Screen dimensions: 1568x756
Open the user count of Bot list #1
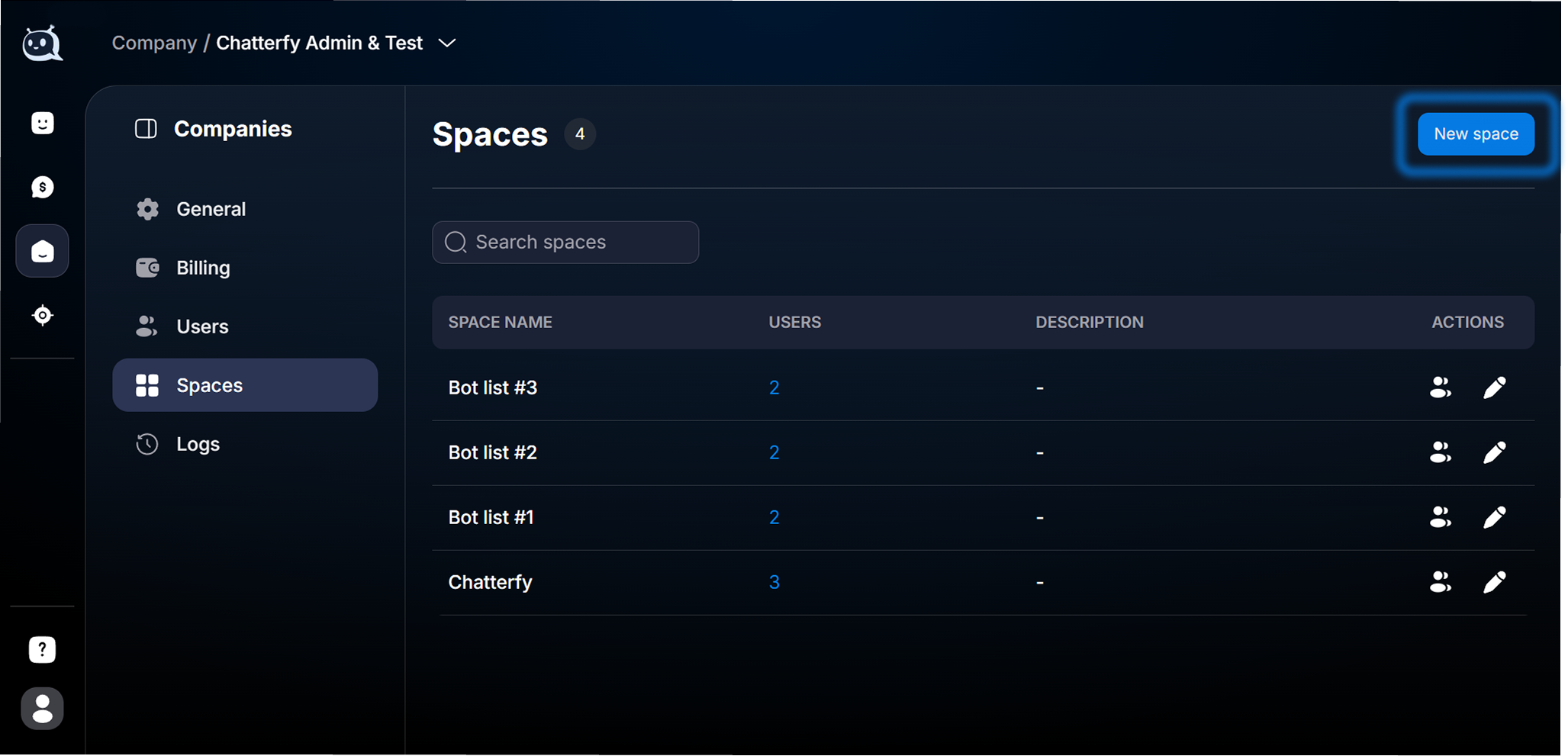pos(774,517)
